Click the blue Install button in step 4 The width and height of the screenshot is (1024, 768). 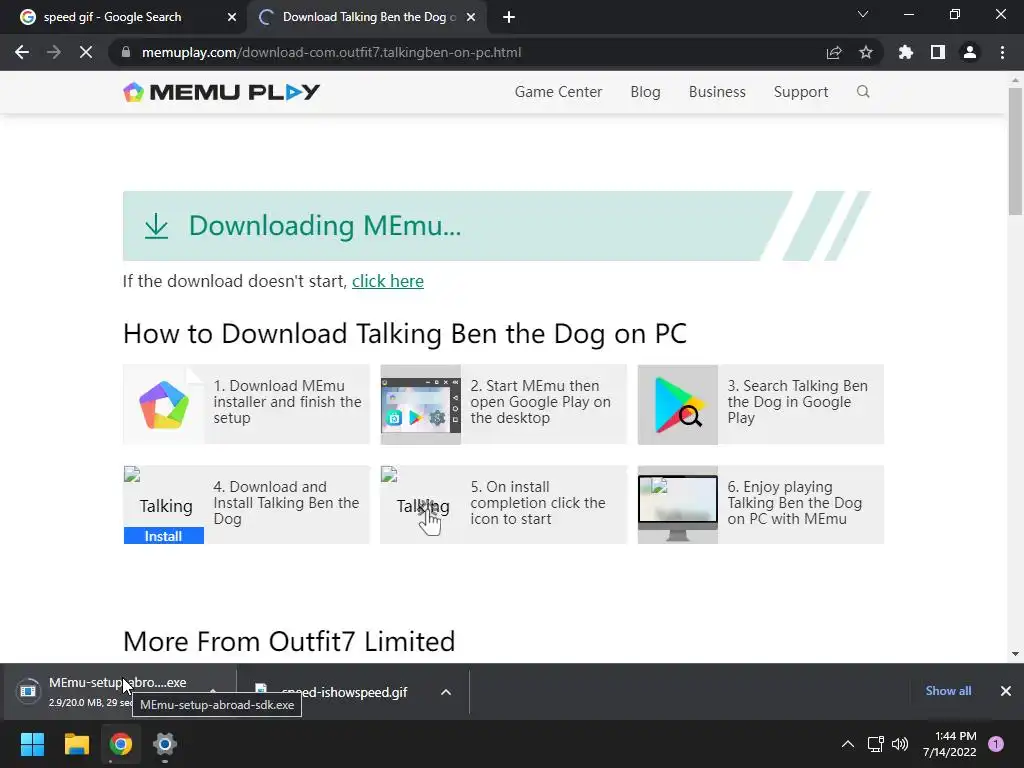point(163,536)
